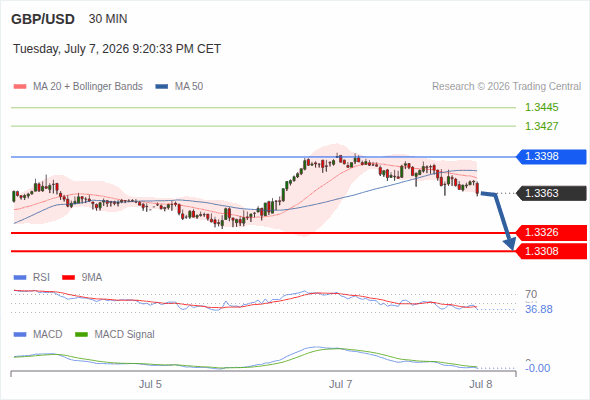Screen dimensions: 590x400
Task: Click the Jul 8 date axis label
Action: click(x=481, y=384)
